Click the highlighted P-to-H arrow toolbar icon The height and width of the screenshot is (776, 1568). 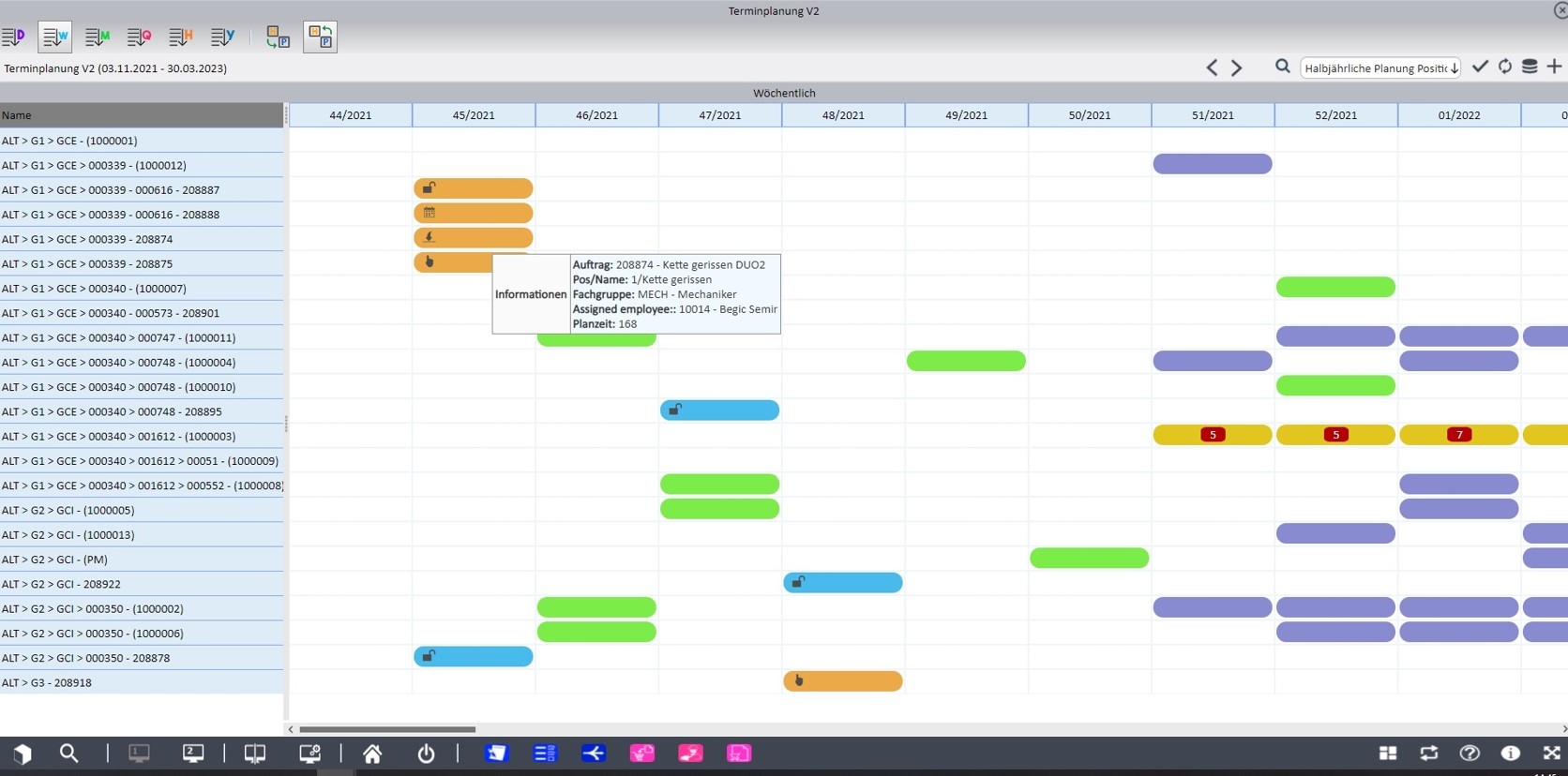(x=320, y=37)
